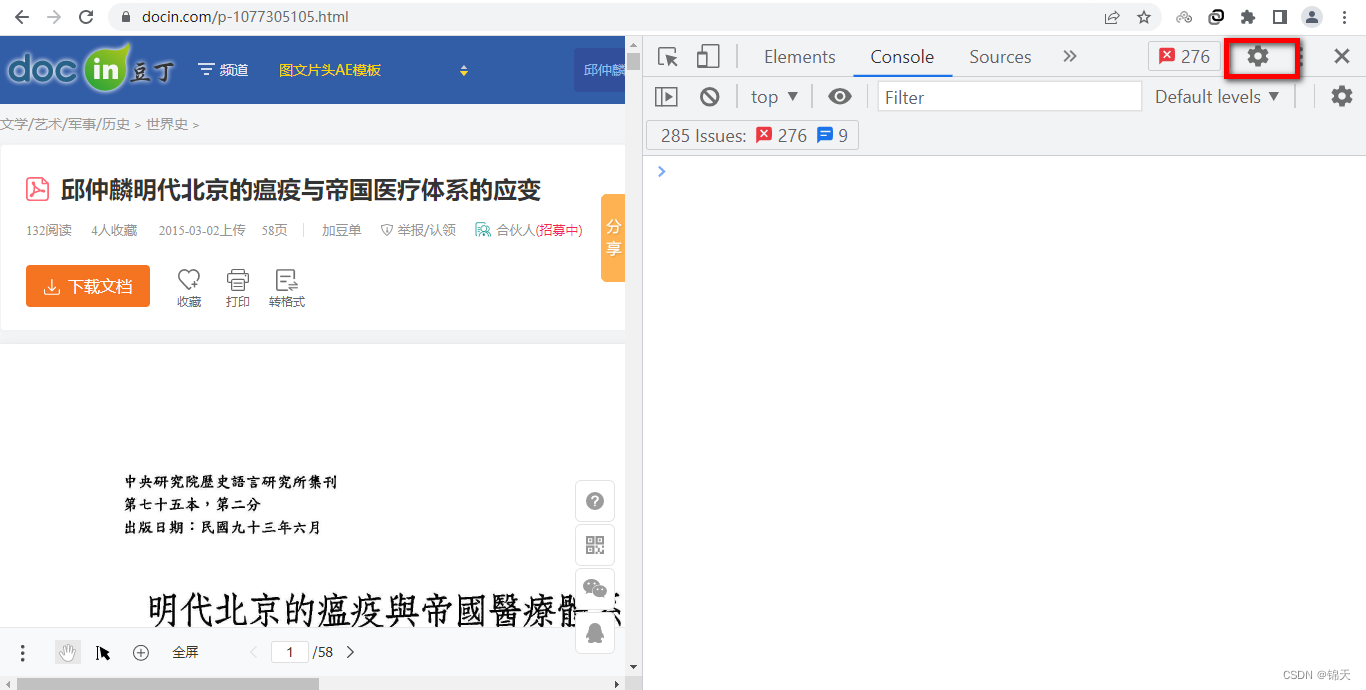This screenshot has width=1366, height=690.
Task: Click the WeChat floating icon
Action: (x=595, y=589)
